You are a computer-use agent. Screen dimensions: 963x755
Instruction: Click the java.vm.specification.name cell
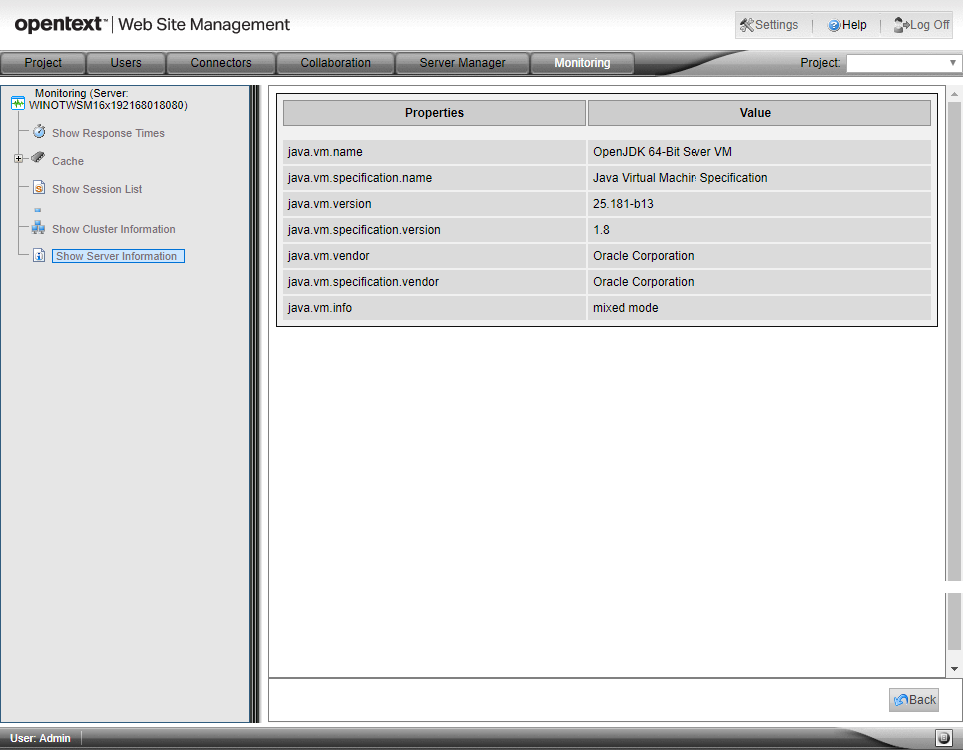(x=434, y=178)
